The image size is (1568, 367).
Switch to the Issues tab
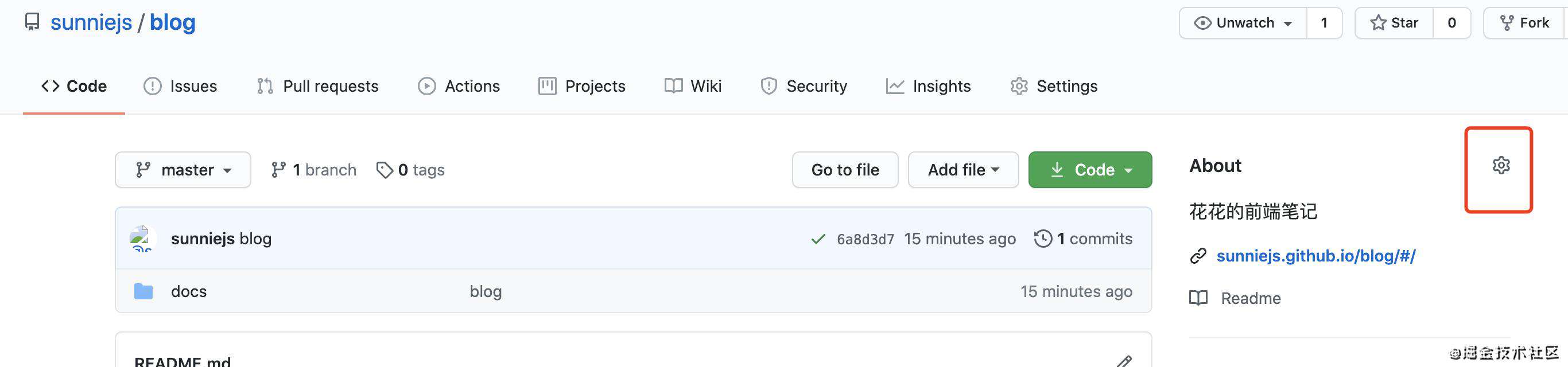180,87
